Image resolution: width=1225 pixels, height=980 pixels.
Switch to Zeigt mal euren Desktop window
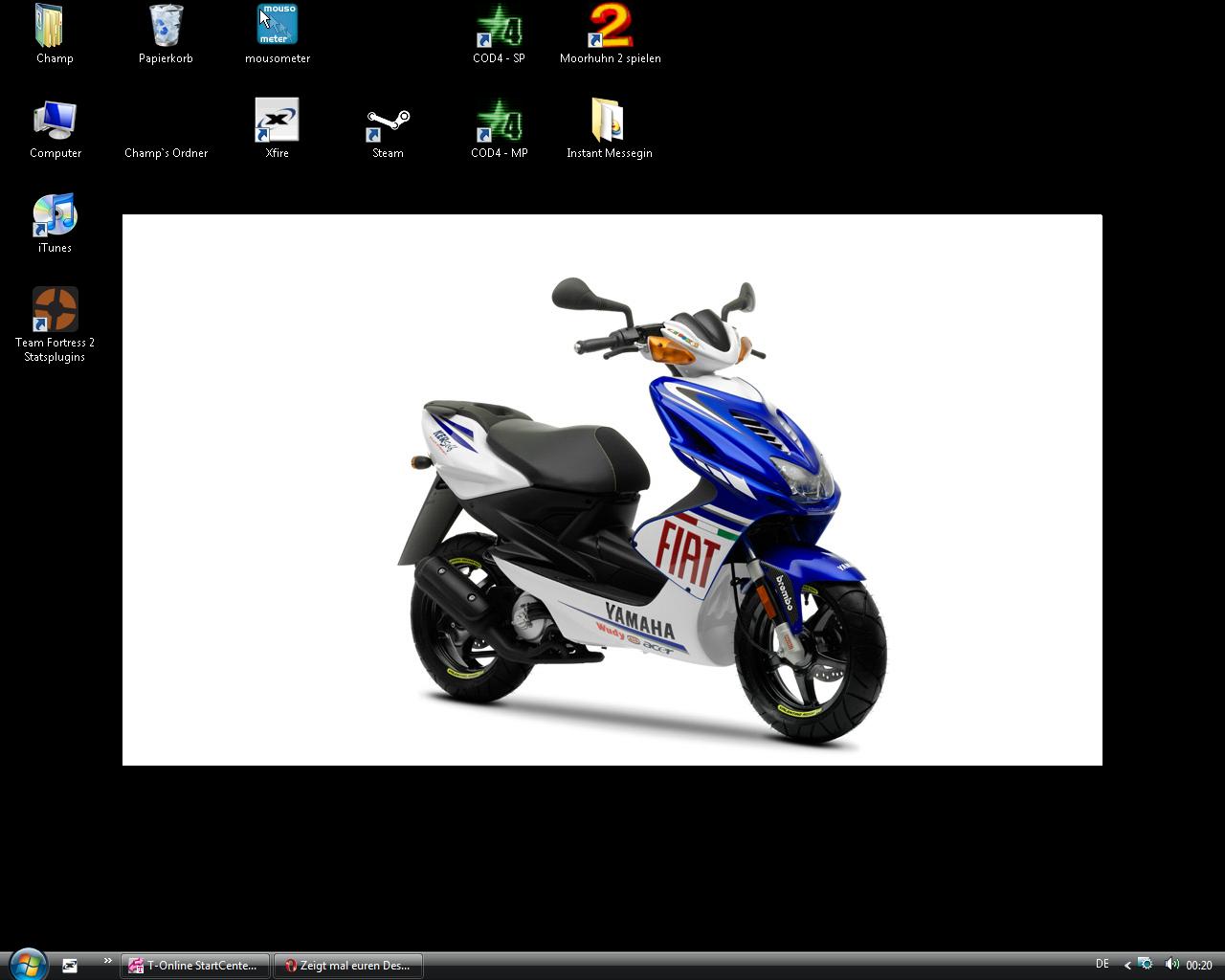coord(348,966)
